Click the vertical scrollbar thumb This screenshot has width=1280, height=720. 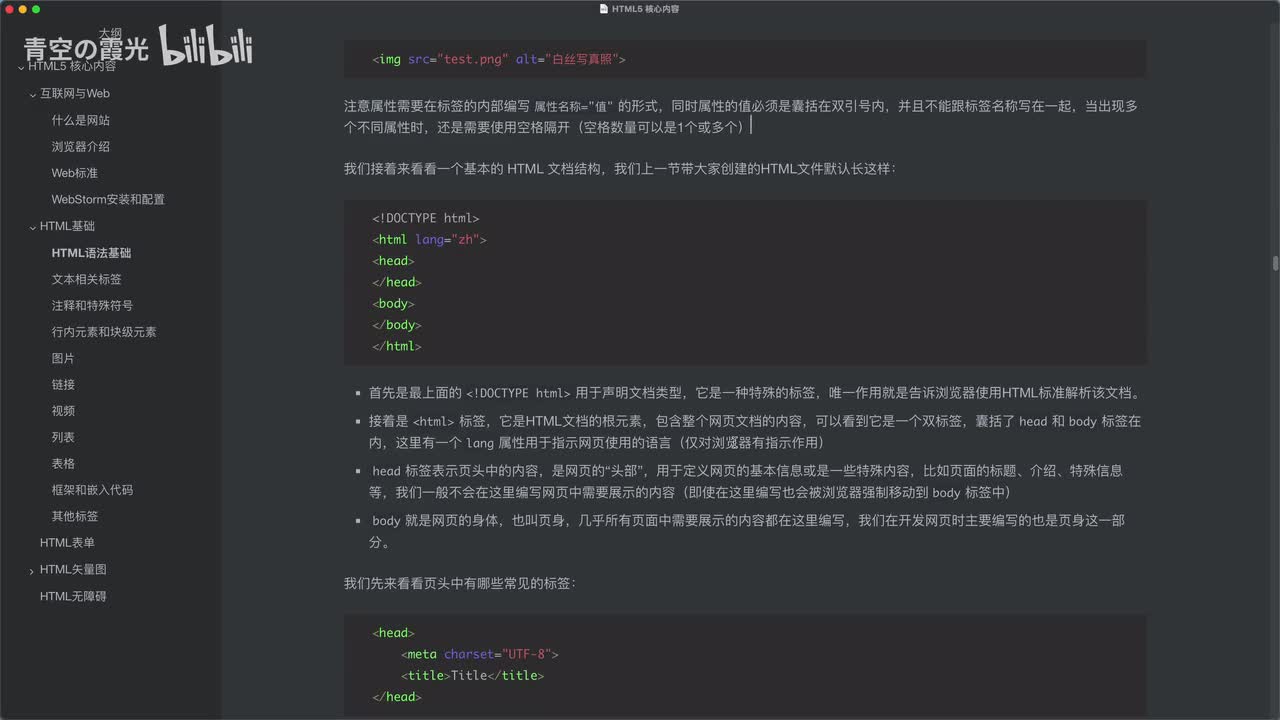pos(1275,263)
